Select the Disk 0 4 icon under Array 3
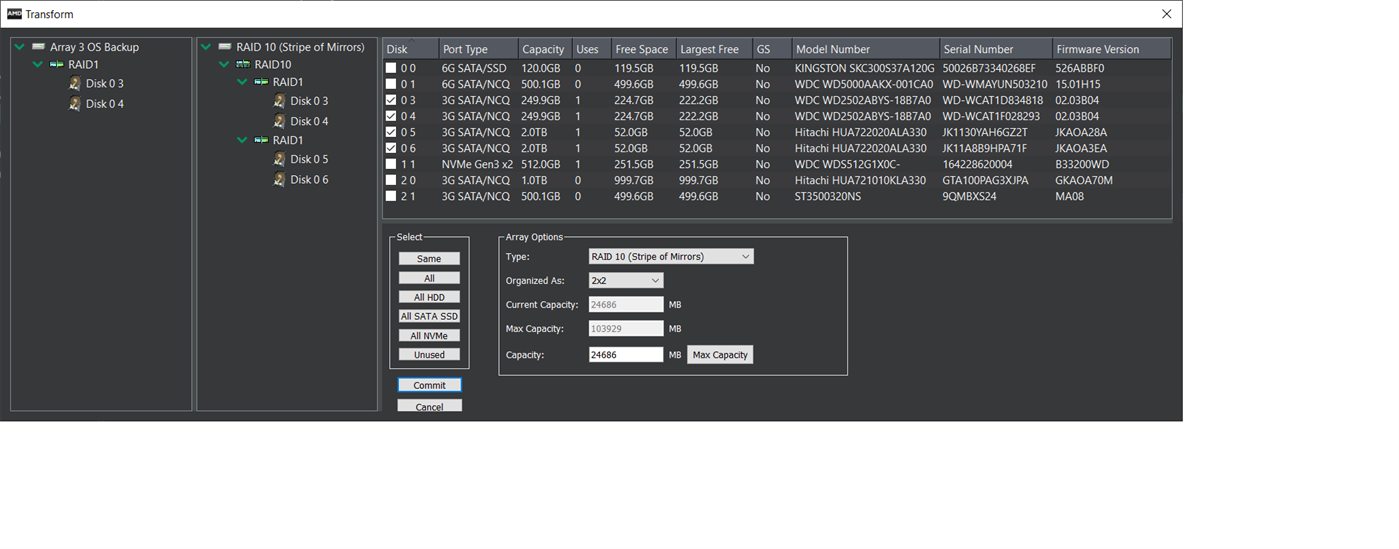The image size is (1399, 549). [x=75, y=104]
